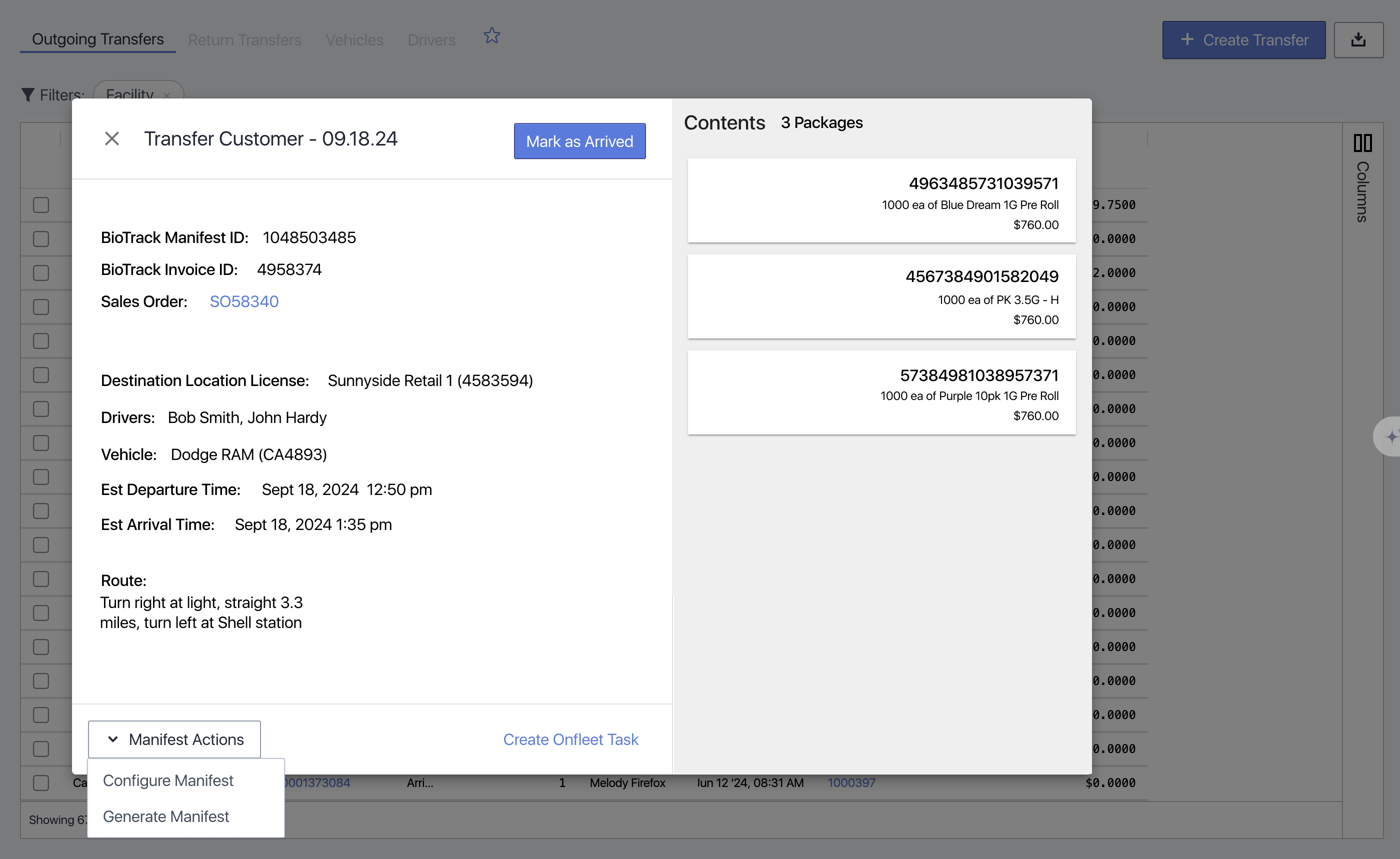Screen dimensions: 1400x859
Task: Open the Columns panel icon
Action: [1362, 142]
